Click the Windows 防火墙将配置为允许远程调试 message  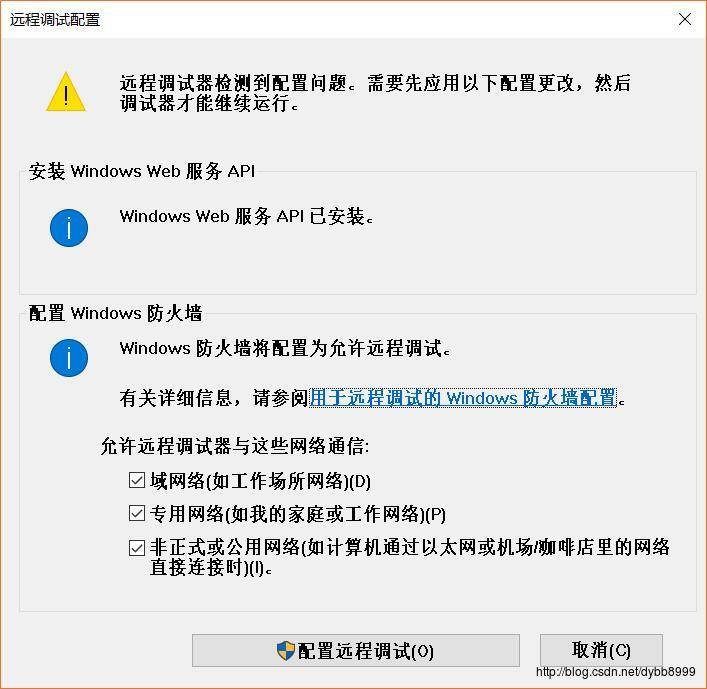point(285,349)
